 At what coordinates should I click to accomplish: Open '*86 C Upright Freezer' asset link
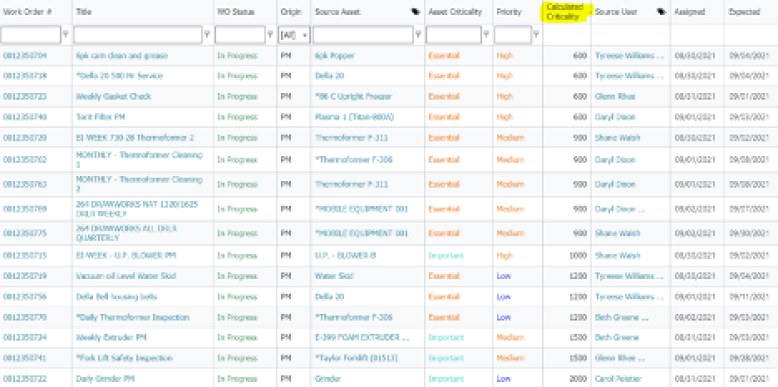tap(353, 96)
